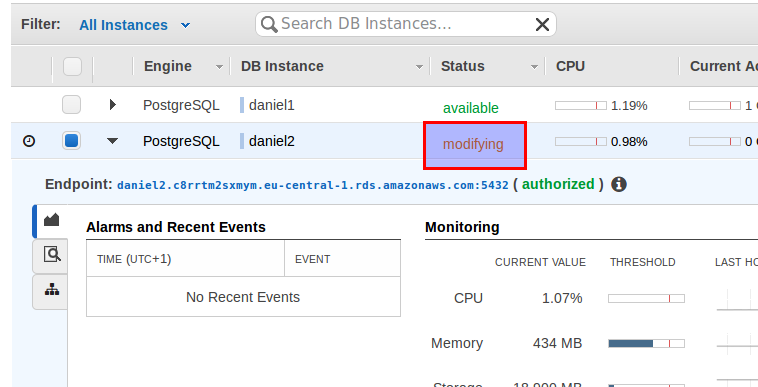Click the EVENT column header

[x=313, y=259]
